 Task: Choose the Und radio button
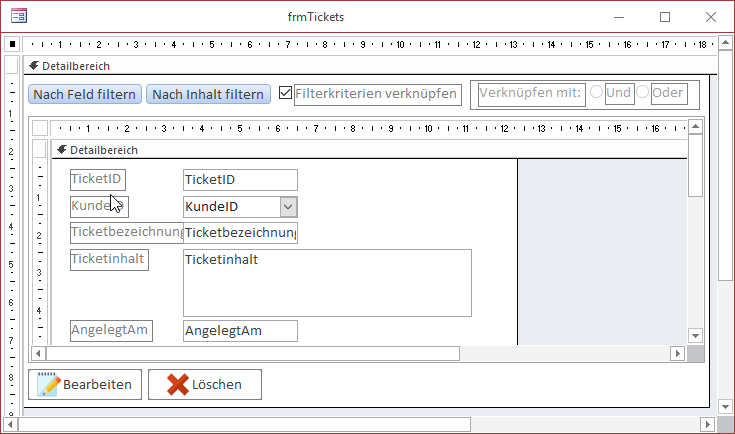[596, 91]
